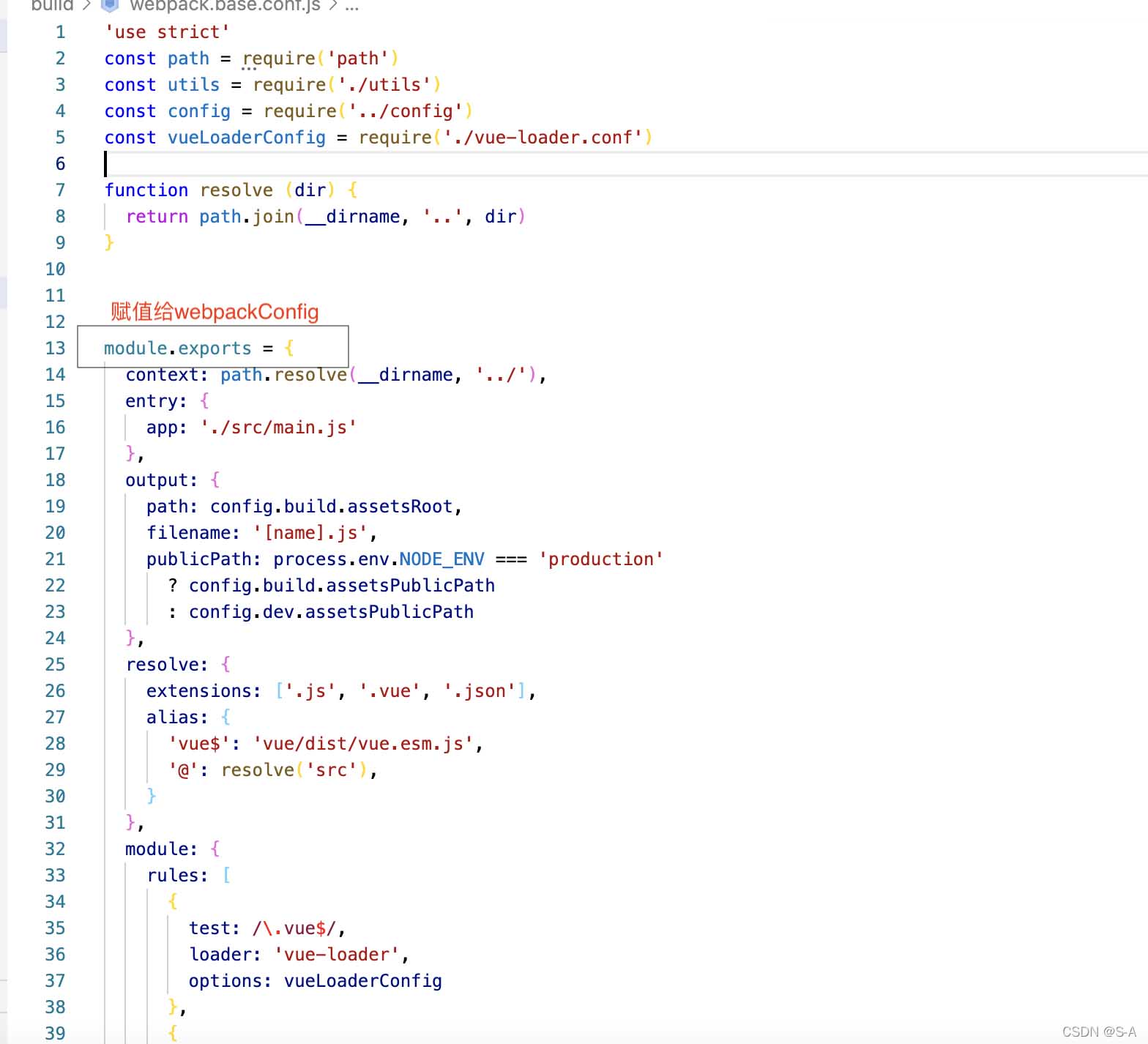Place cursor on 'use strict' statement
This screenshot has width=1148, height=1044.
point(167,32)
